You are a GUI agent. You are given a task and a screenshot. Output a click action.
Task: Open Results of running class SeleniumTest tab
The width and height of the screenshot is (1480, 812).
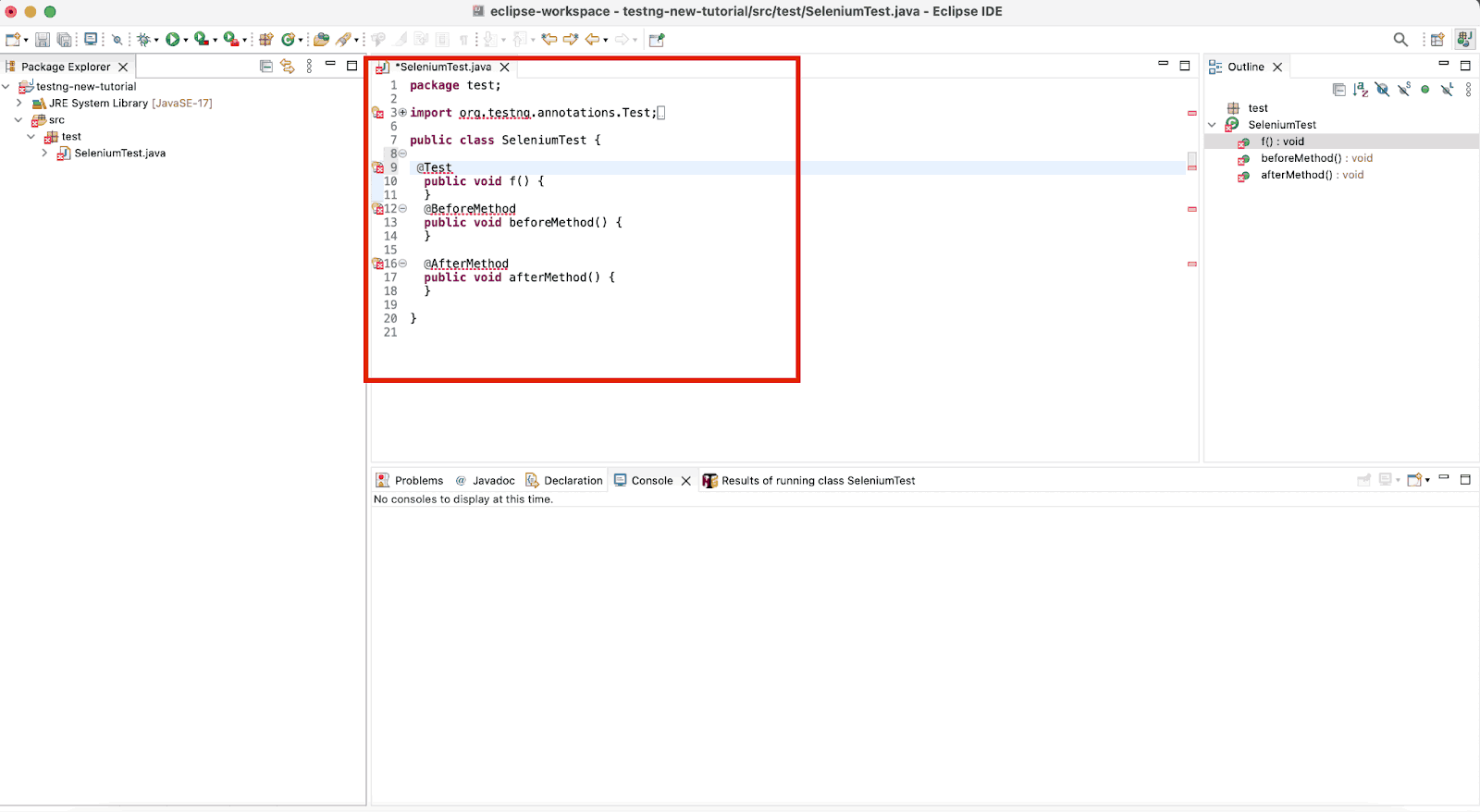pos(809,481)
